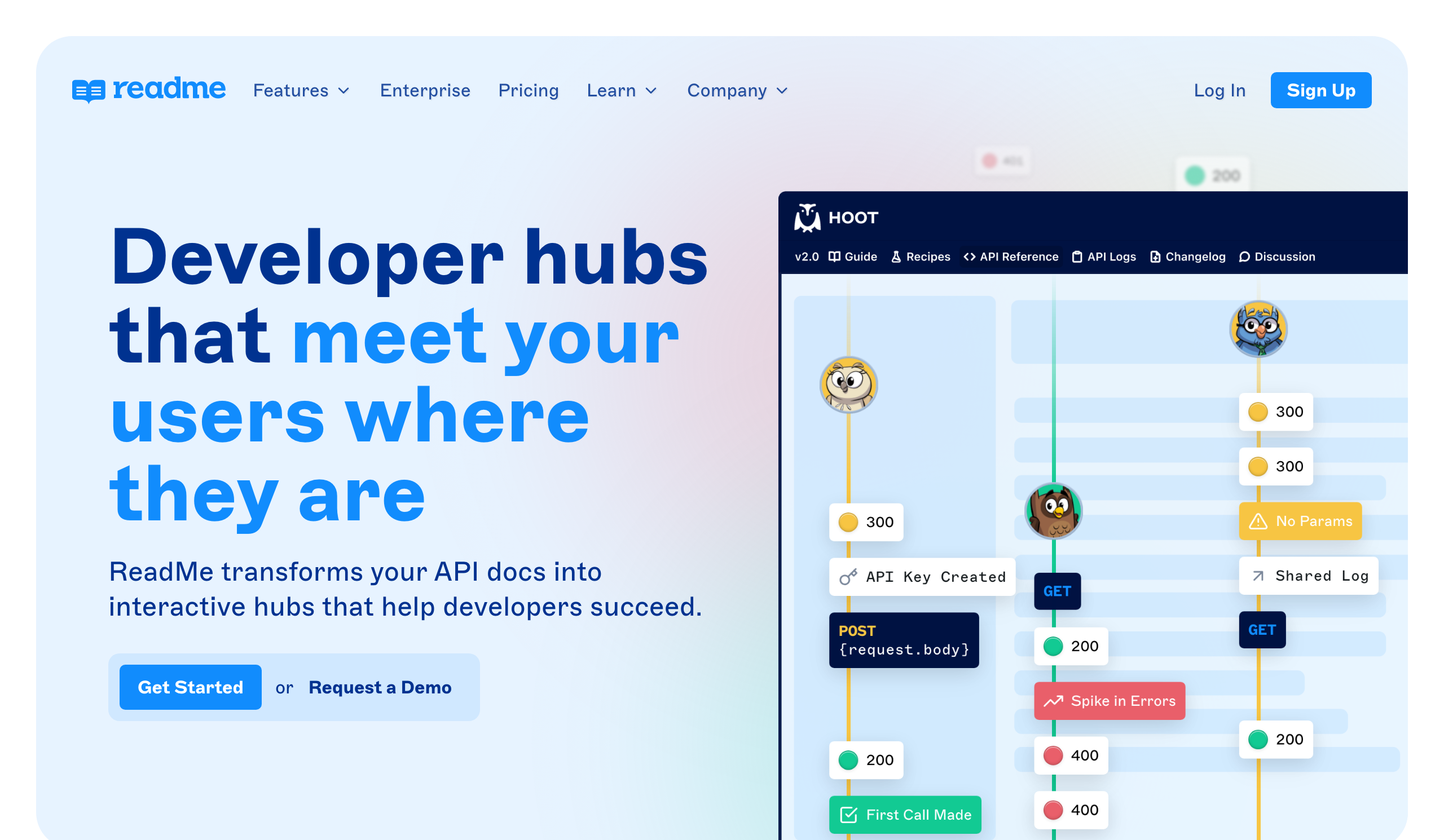Open the API Logs tab

point(1104,257)
